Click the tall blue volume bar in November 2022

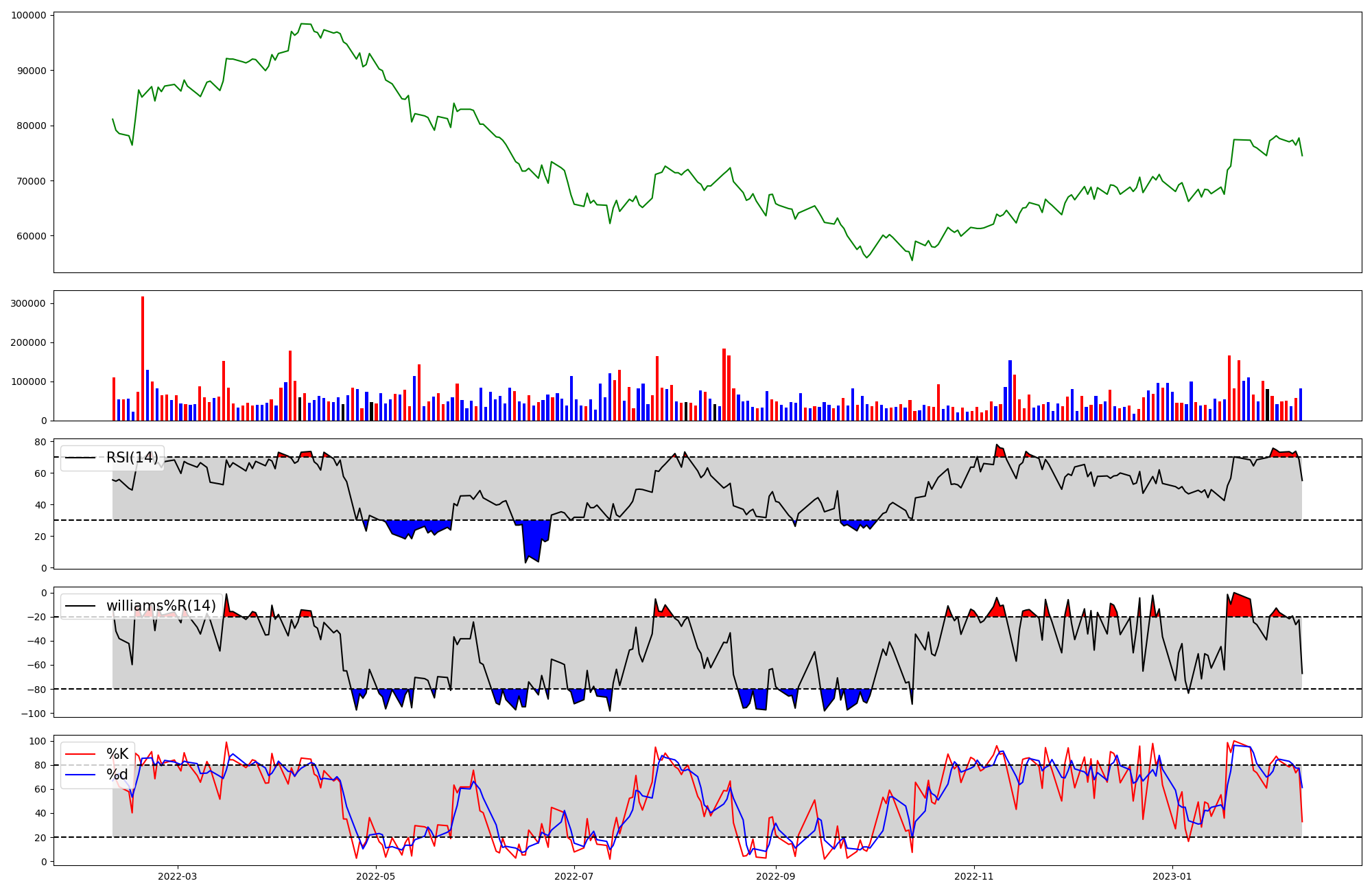1010,390
